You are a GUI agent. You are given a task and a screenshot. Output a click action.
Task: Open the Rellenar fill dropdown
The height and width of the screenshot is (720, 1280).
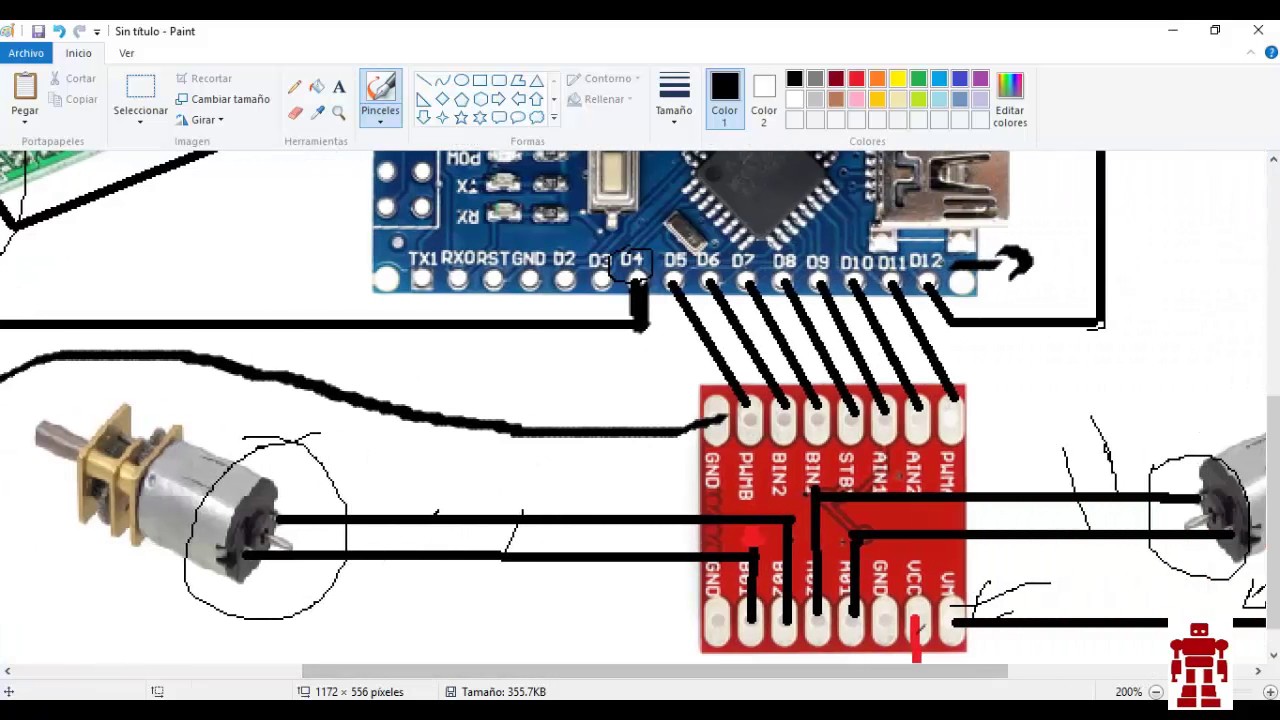[x=603, y=99]
